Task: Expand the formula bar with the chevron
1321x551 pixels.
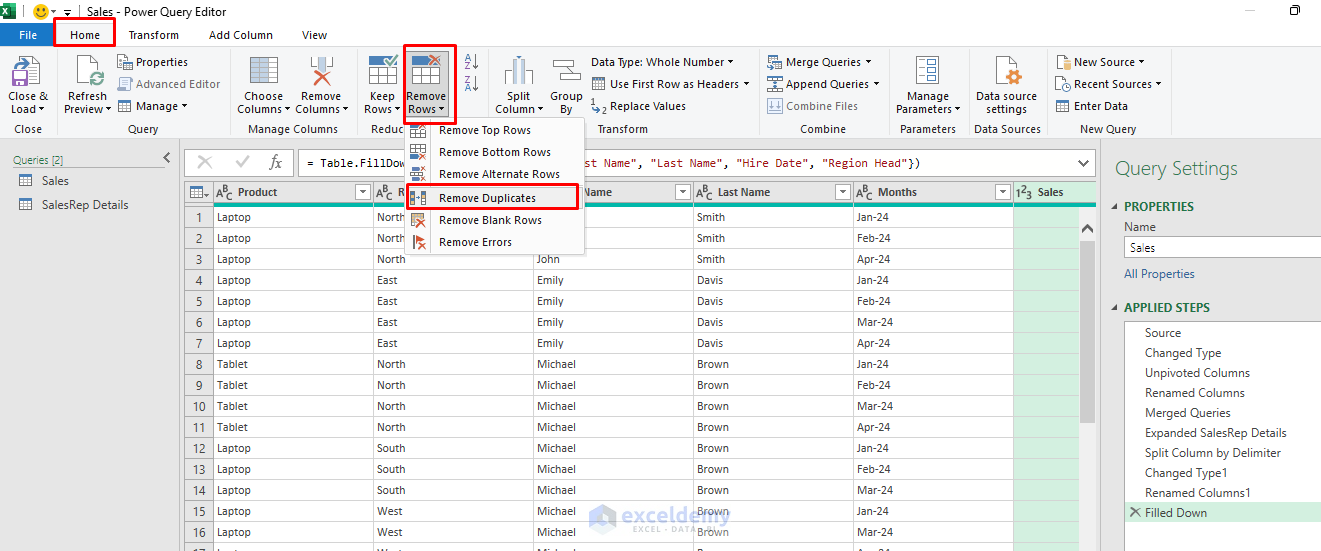Action: pyautogui.click(x=1084, y=163)
